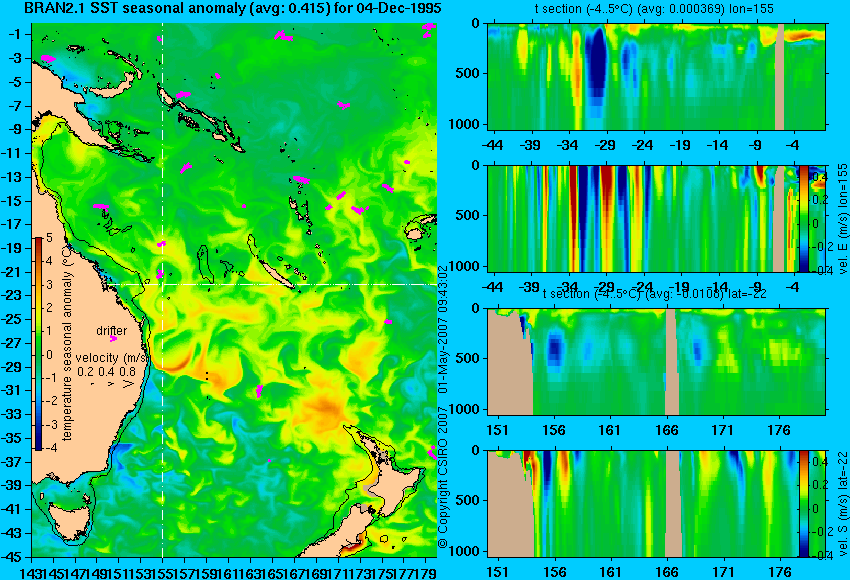
Task: Click longitude tick "176" under lat=-22 temperature panel
Action: coord(780,430)
